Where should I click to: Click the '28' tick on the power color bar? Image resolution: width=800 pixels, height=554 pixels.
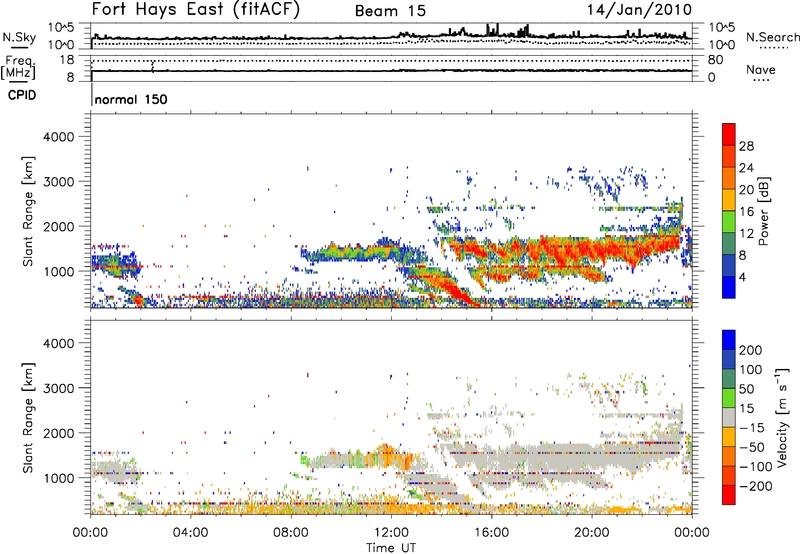[746, 146]
